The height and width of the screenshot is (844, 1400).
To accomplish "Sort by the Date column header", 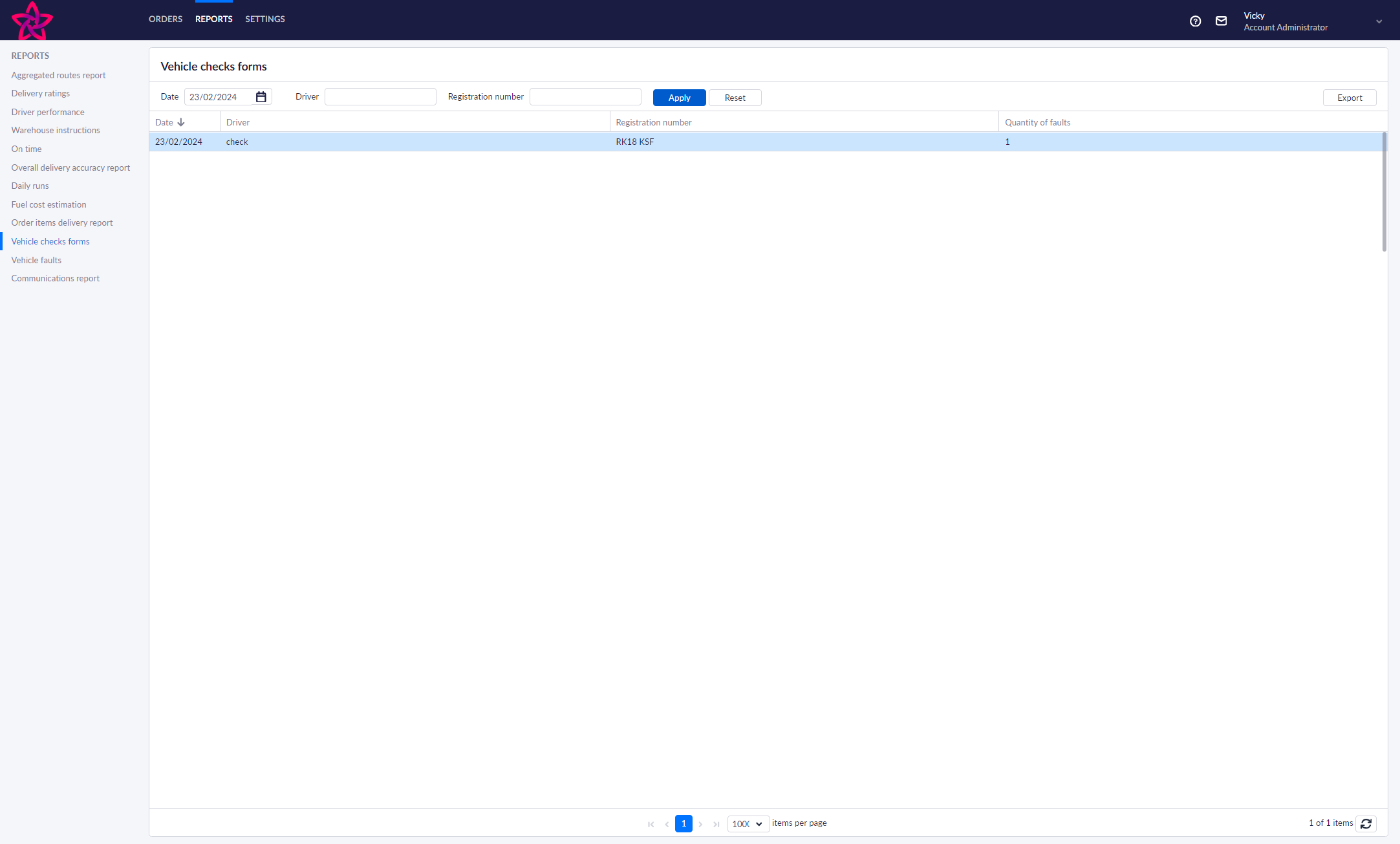I will click(x=184, y=122).
